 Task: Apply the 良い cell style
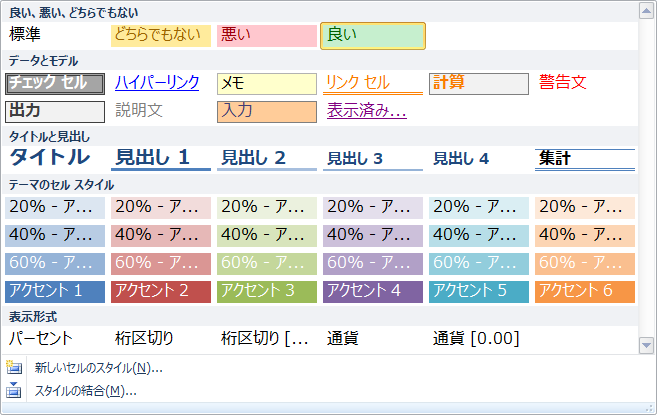pyautogui.click(x=373, y=36)
